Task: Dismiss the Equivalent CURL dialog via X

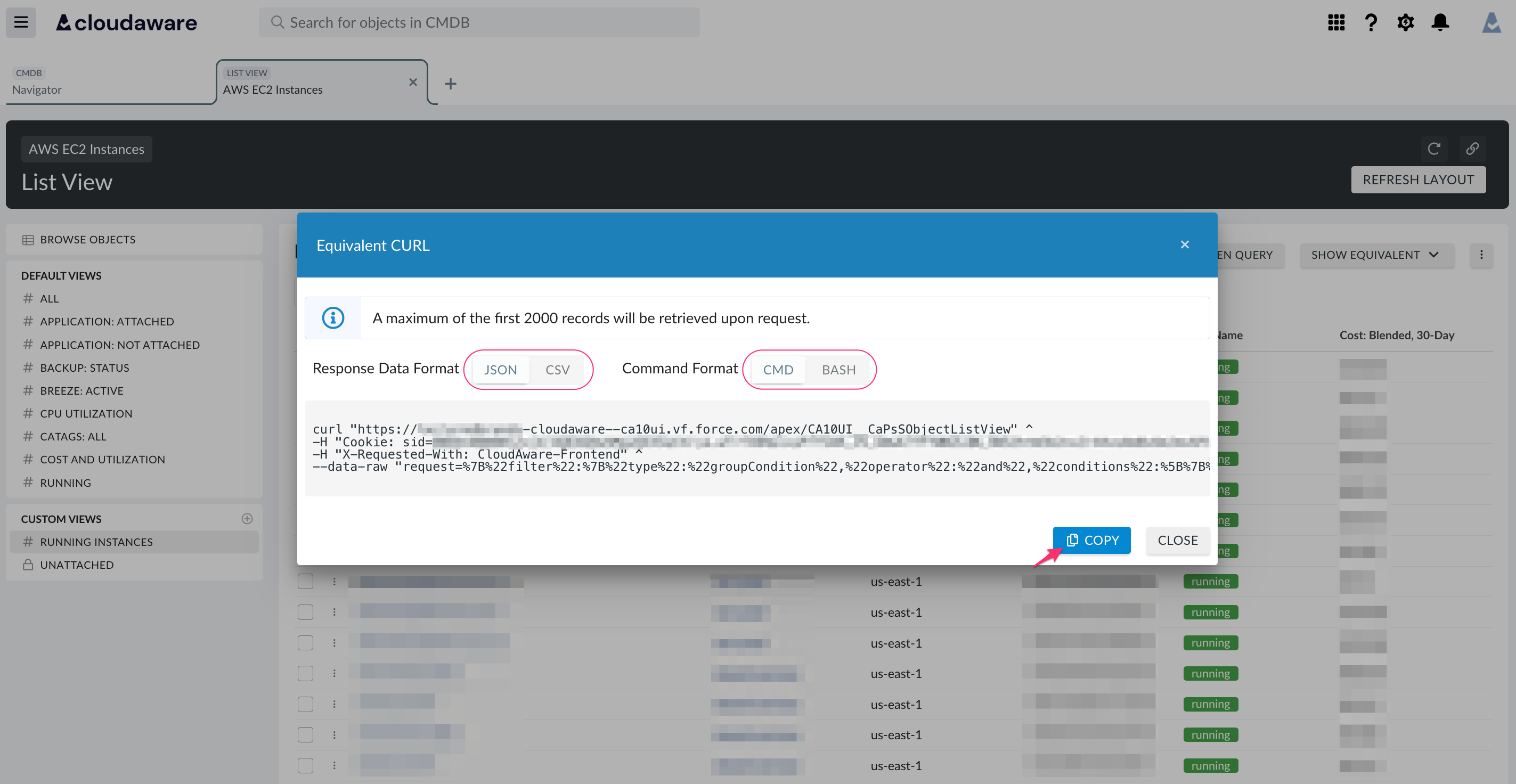Action: pos(1185,245)
